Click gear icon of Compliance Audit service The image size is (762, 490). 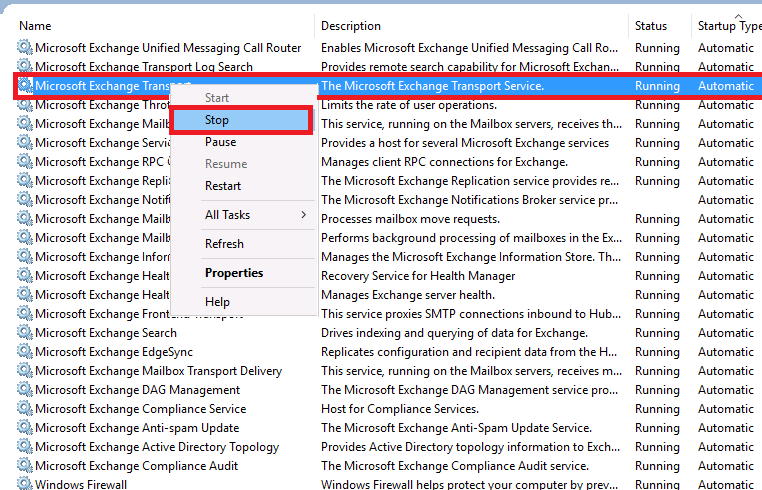click(x=24, y=466)
